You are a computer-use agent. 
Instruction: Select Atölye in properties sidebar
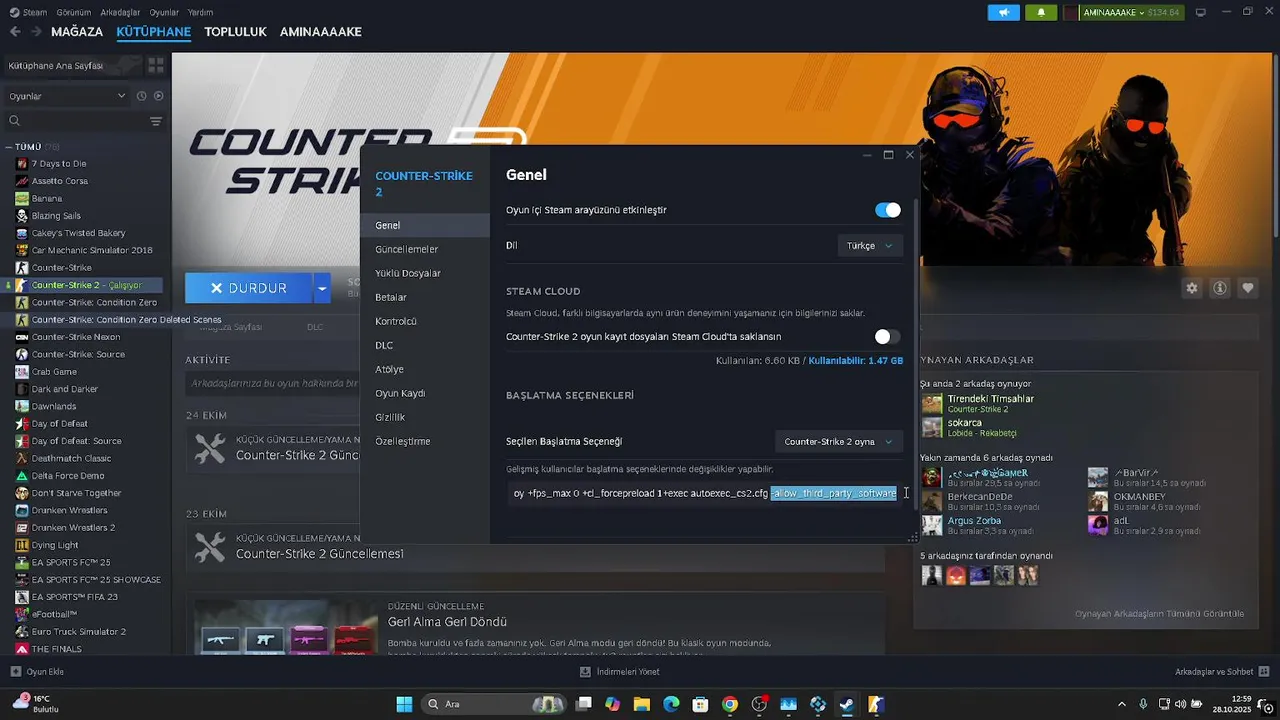pos(425,369)
